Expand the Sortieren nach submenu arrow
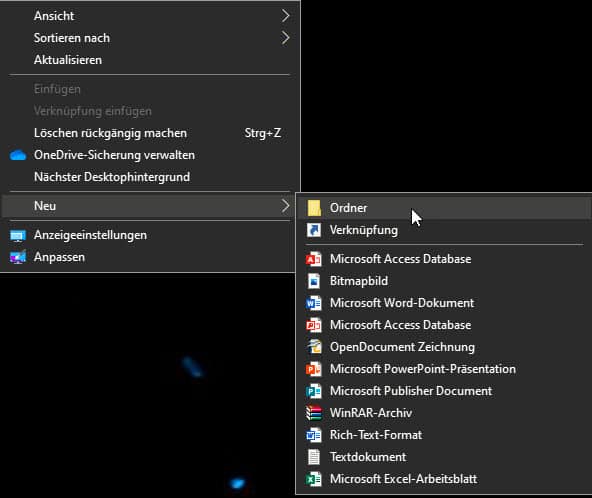 click(285, 38)
